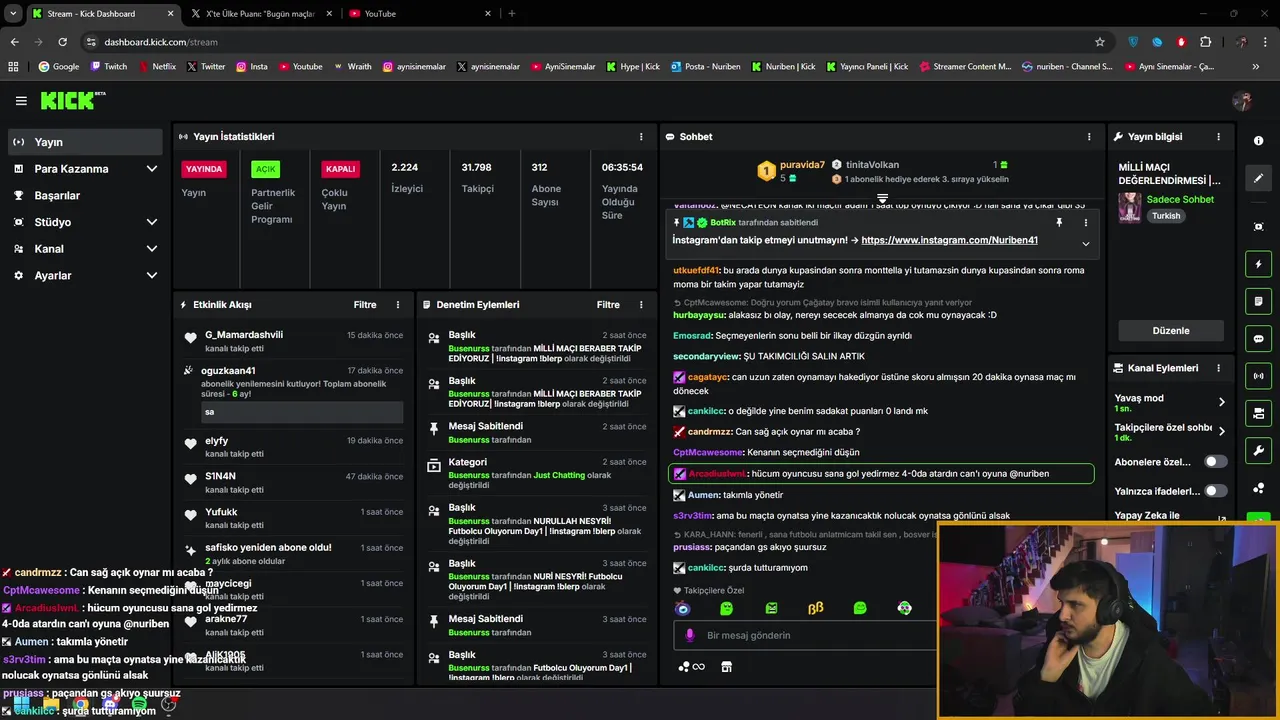Open Yavaş mod options arrow
The image size is (1280, 720).
pos(1221,402)
